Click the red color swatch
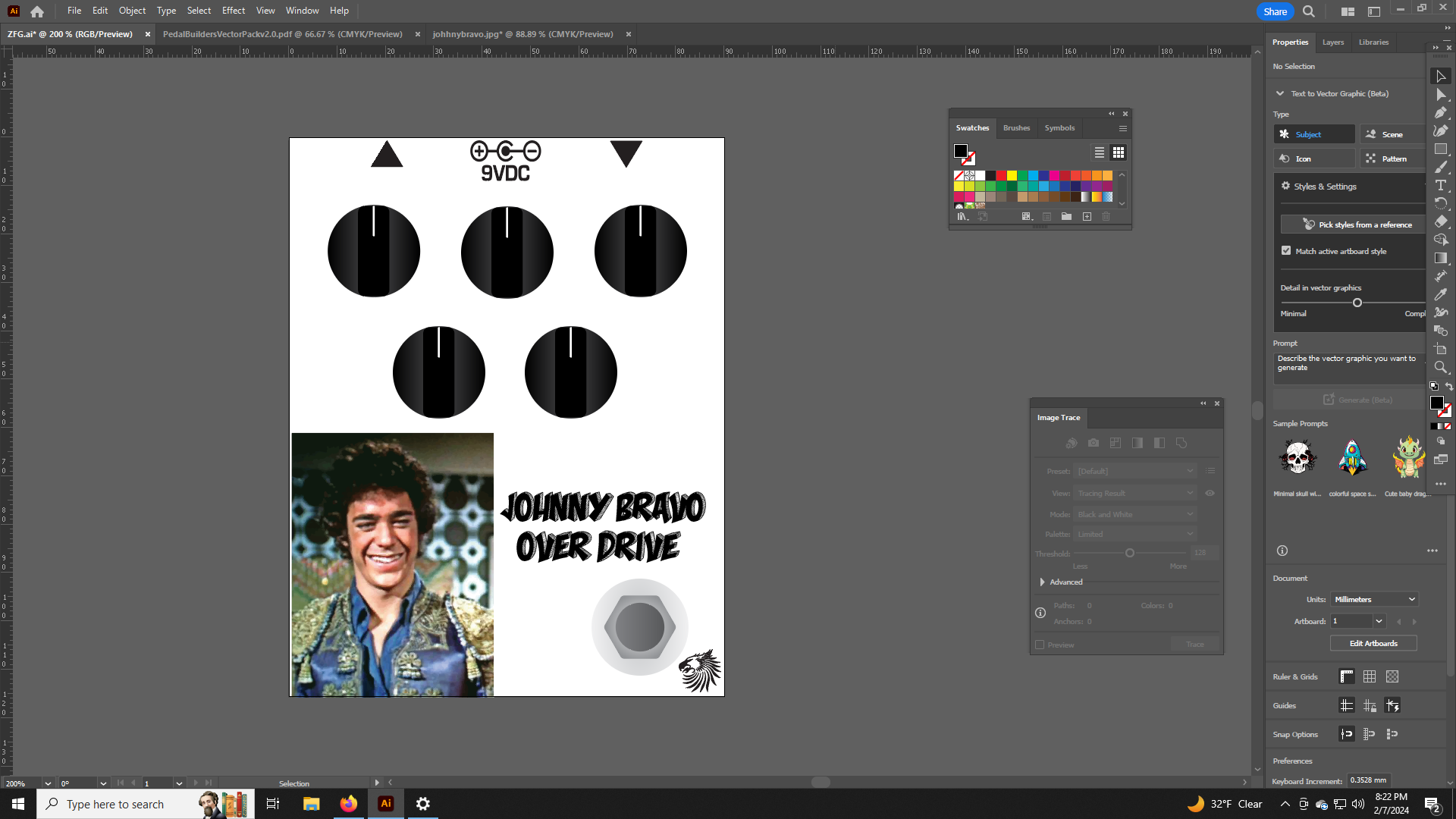Viewport: 1456px width, 819px height. (x=1001, y=176)
